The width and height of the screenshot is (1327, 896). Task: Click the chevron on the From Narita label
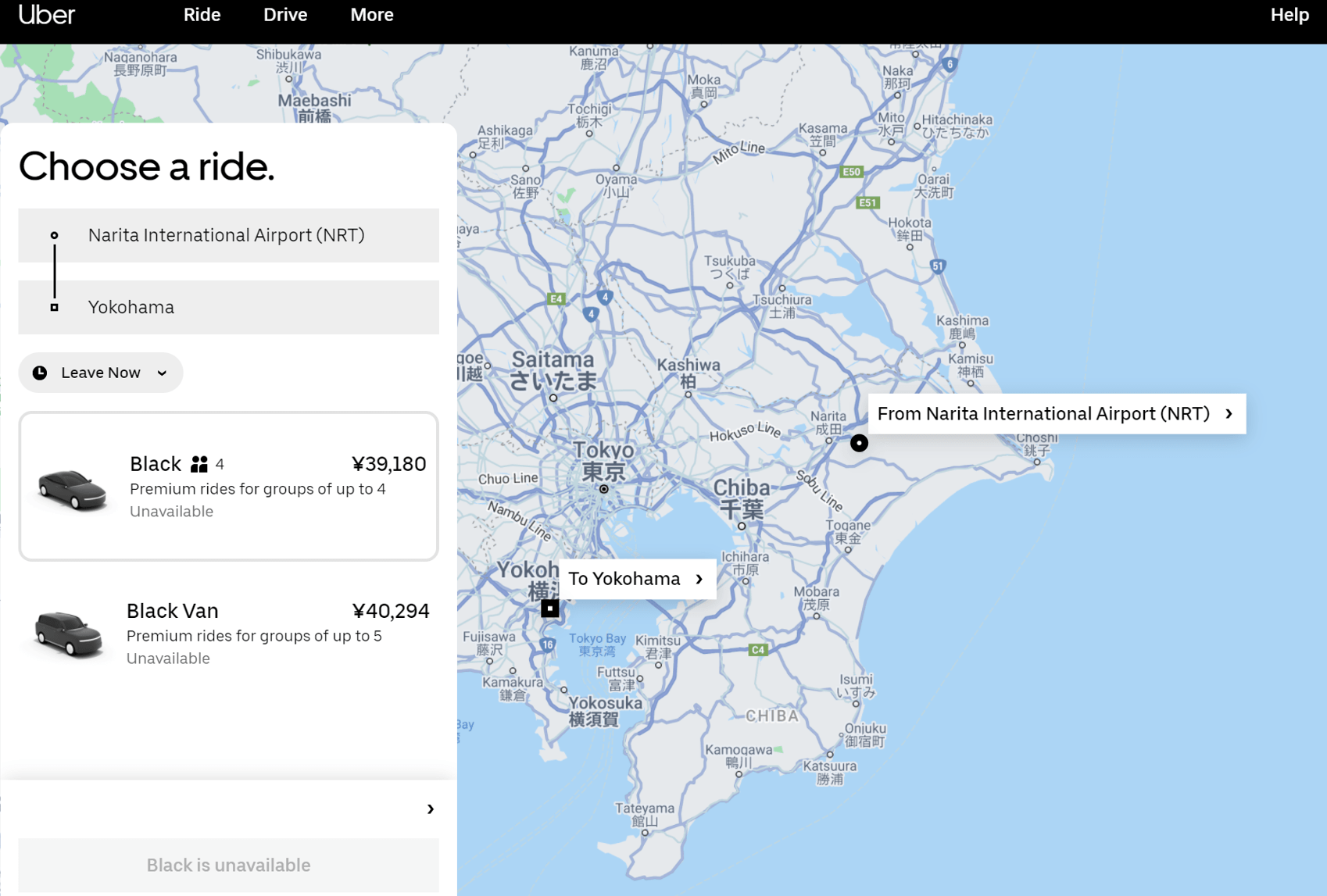1229,414
